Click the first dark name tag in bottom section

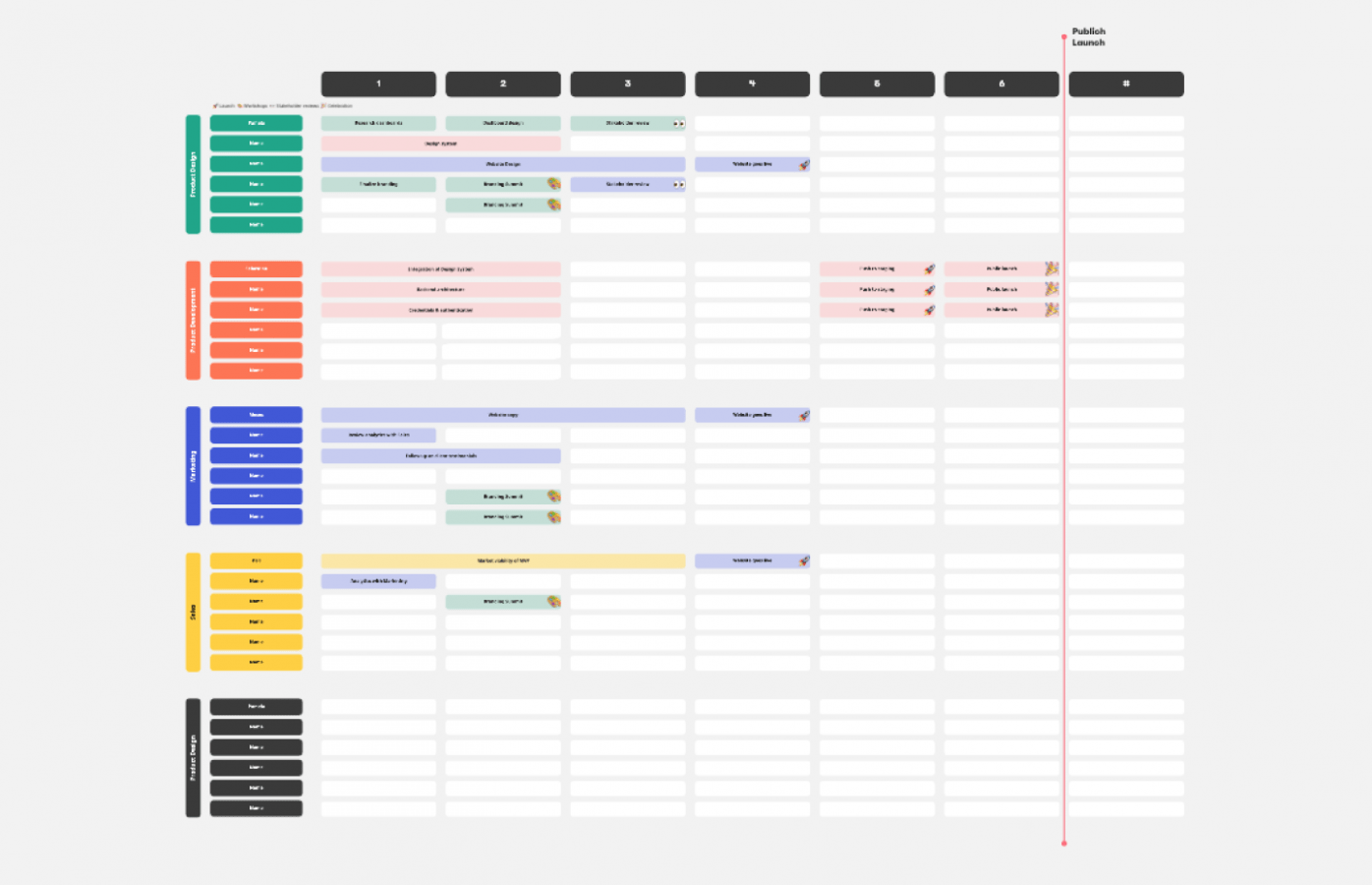click(257, 707)
